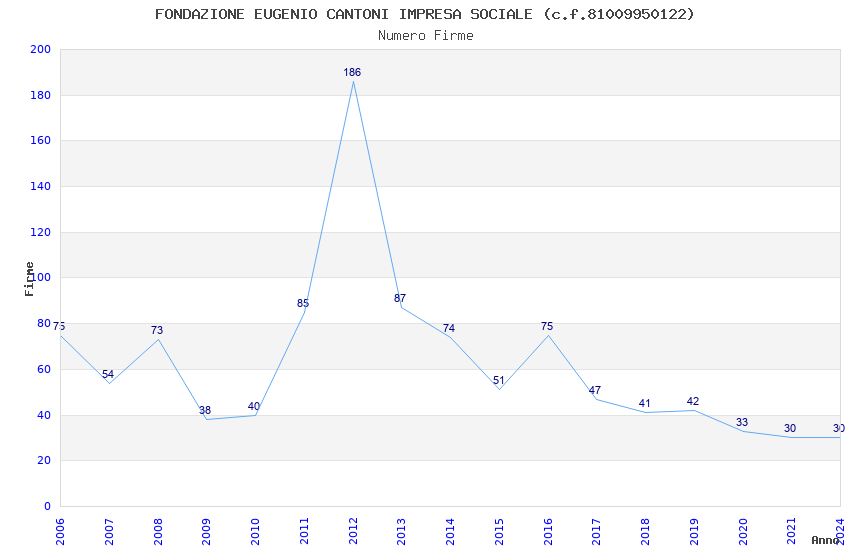Click the x-axis year label 2021
Image resolution: width=850 pixels, height=550 pixels.
pyautogui.click(x=791, y=532)
